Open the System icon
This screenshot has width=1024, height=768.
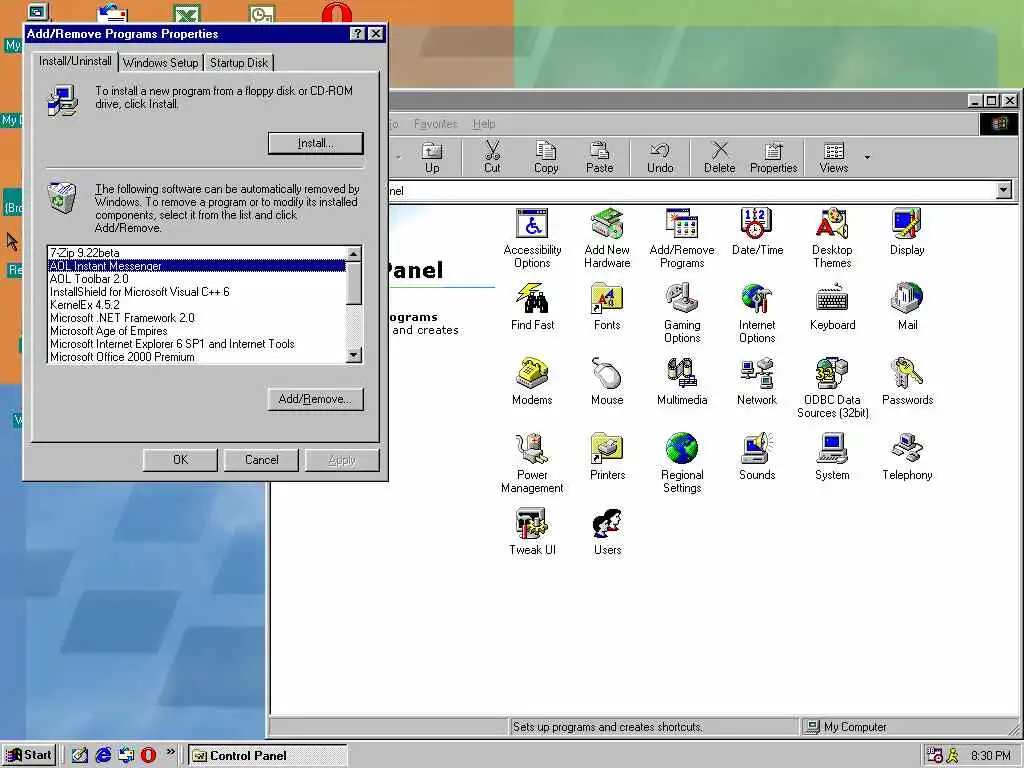(832, 457)
